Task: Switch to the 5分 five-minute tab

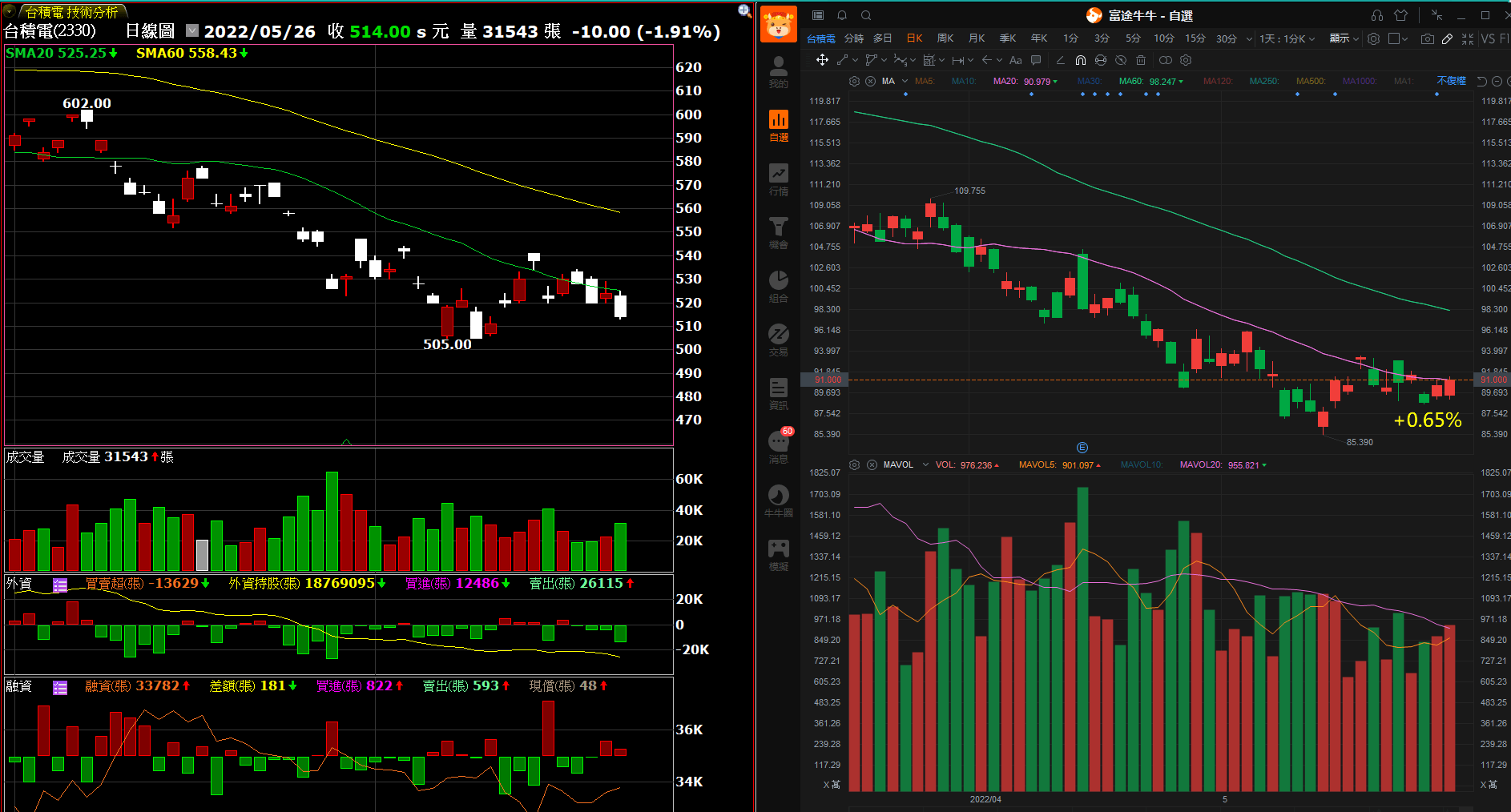Action: tap(1133, 38)
